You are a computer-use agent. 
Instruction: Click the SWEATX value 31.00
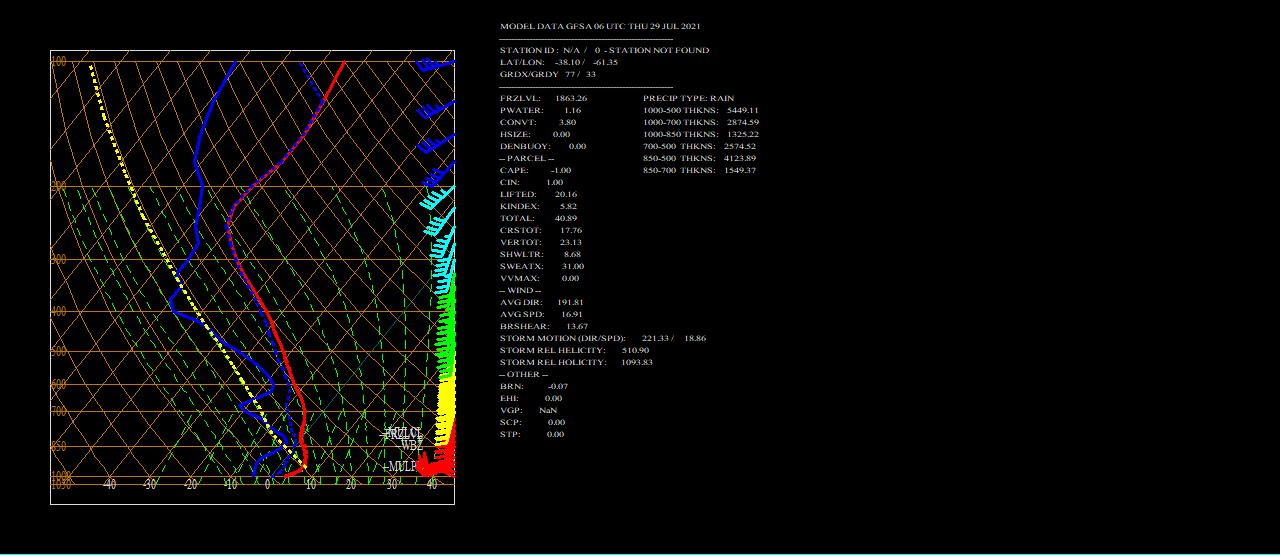572,266
